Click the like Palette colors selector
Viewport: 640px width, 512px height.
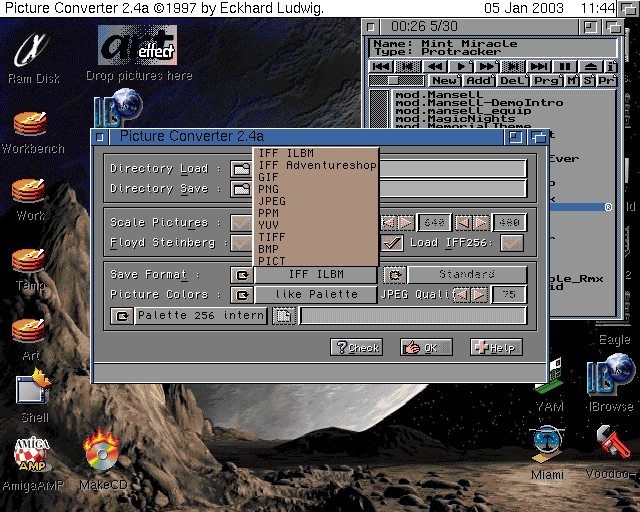(x=316, y=295)
